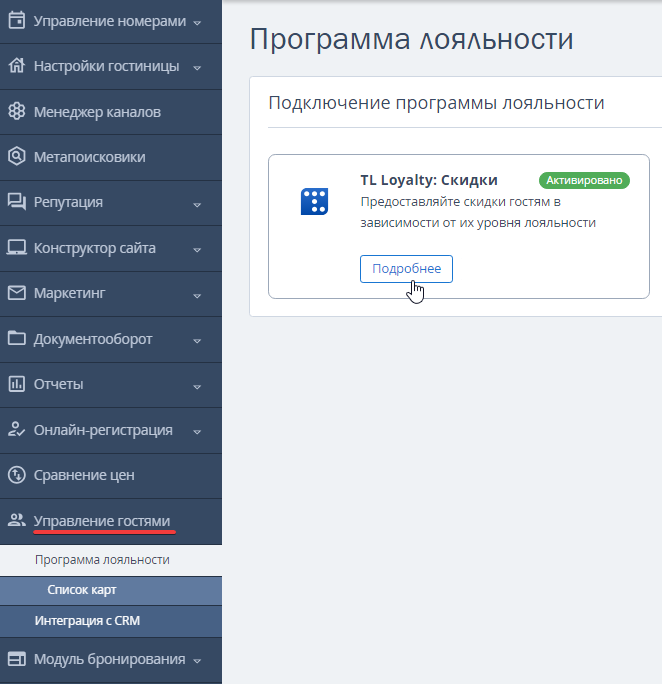
Task: Open Менеджер каналов menu item
Action: pos(111,112)
